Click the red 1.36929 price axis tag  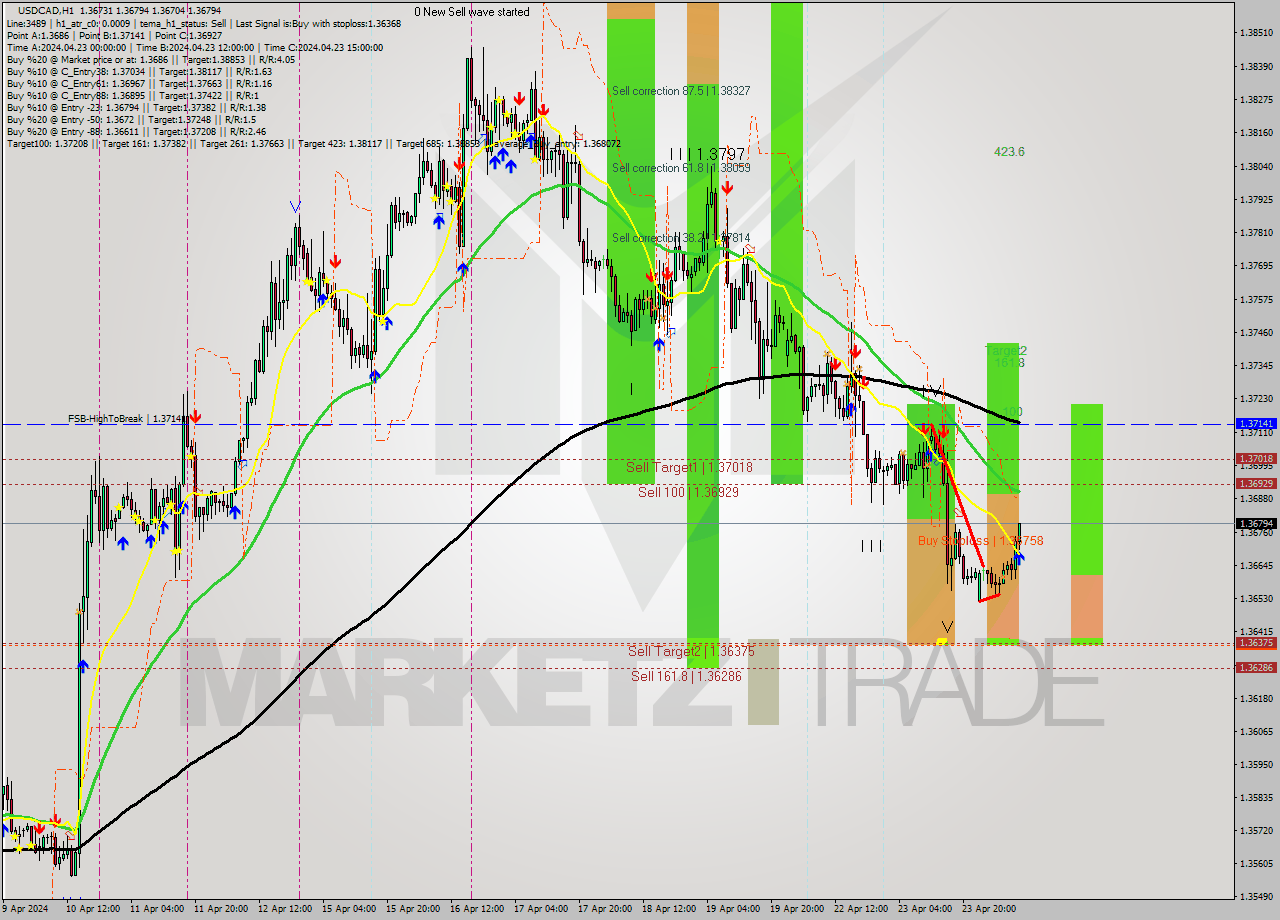click(1255, 483)
